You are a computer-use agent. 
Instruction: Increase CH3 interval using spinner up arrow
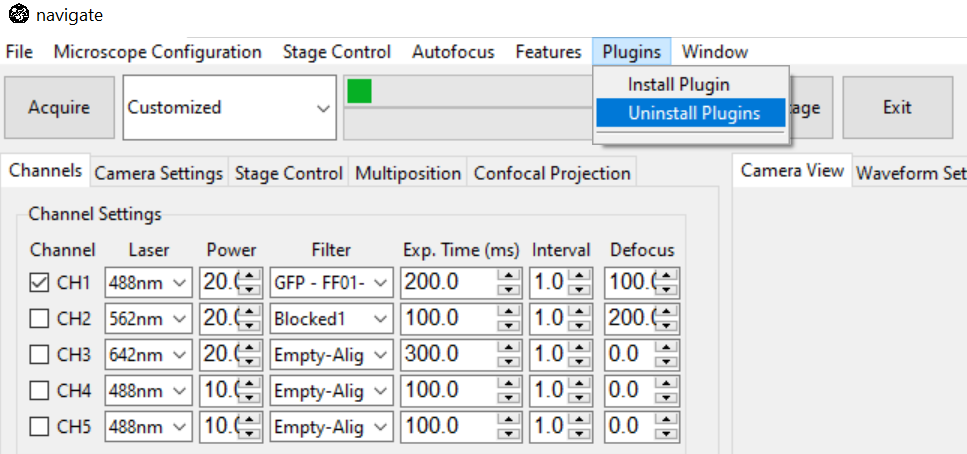[578, 348]
